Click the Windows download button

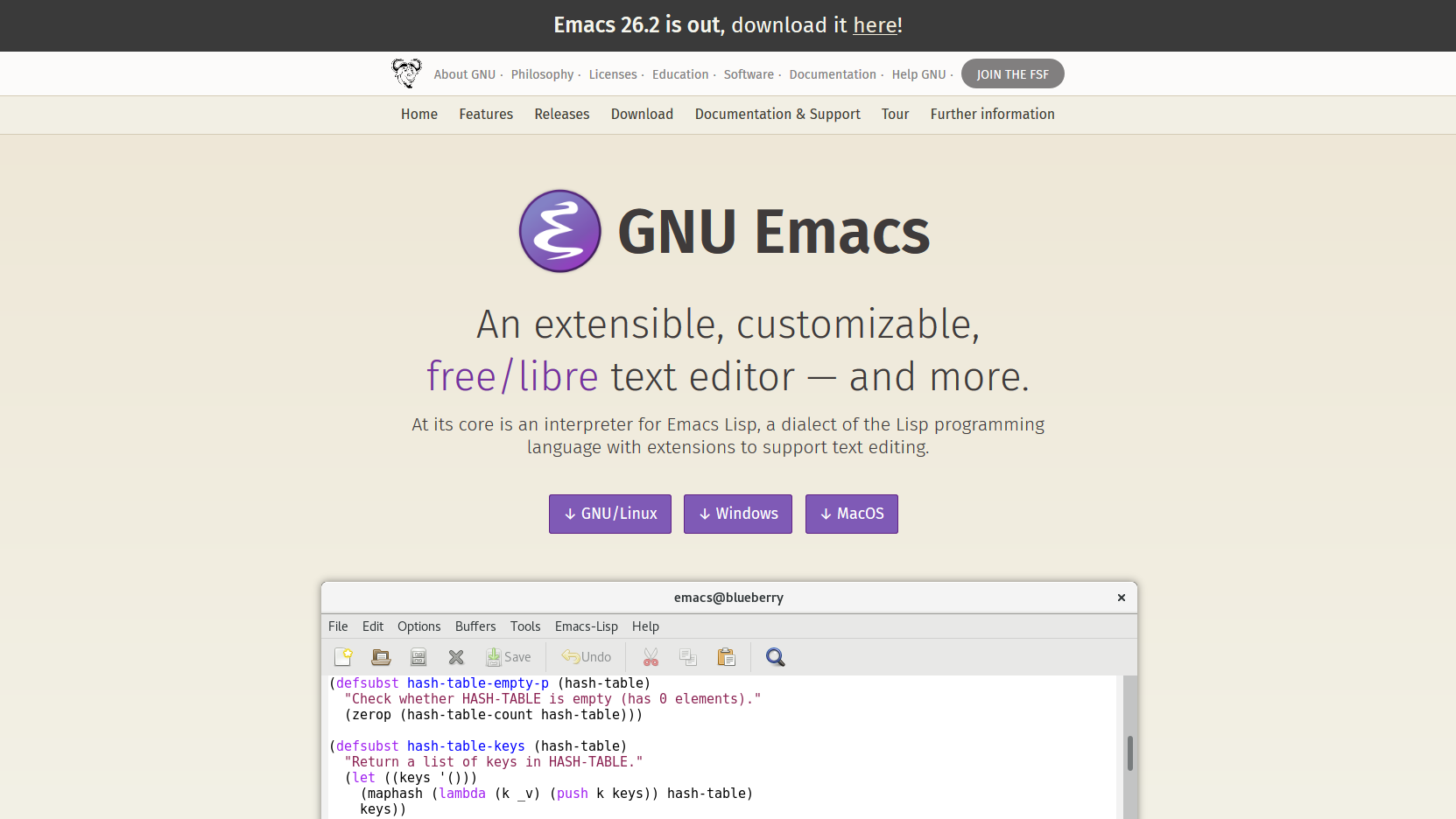738,514
